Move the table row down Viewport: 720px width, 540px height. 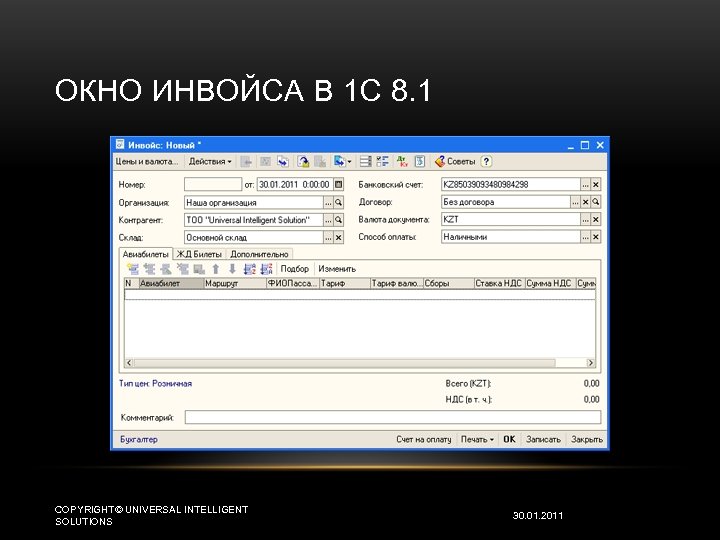click(232, 269)
